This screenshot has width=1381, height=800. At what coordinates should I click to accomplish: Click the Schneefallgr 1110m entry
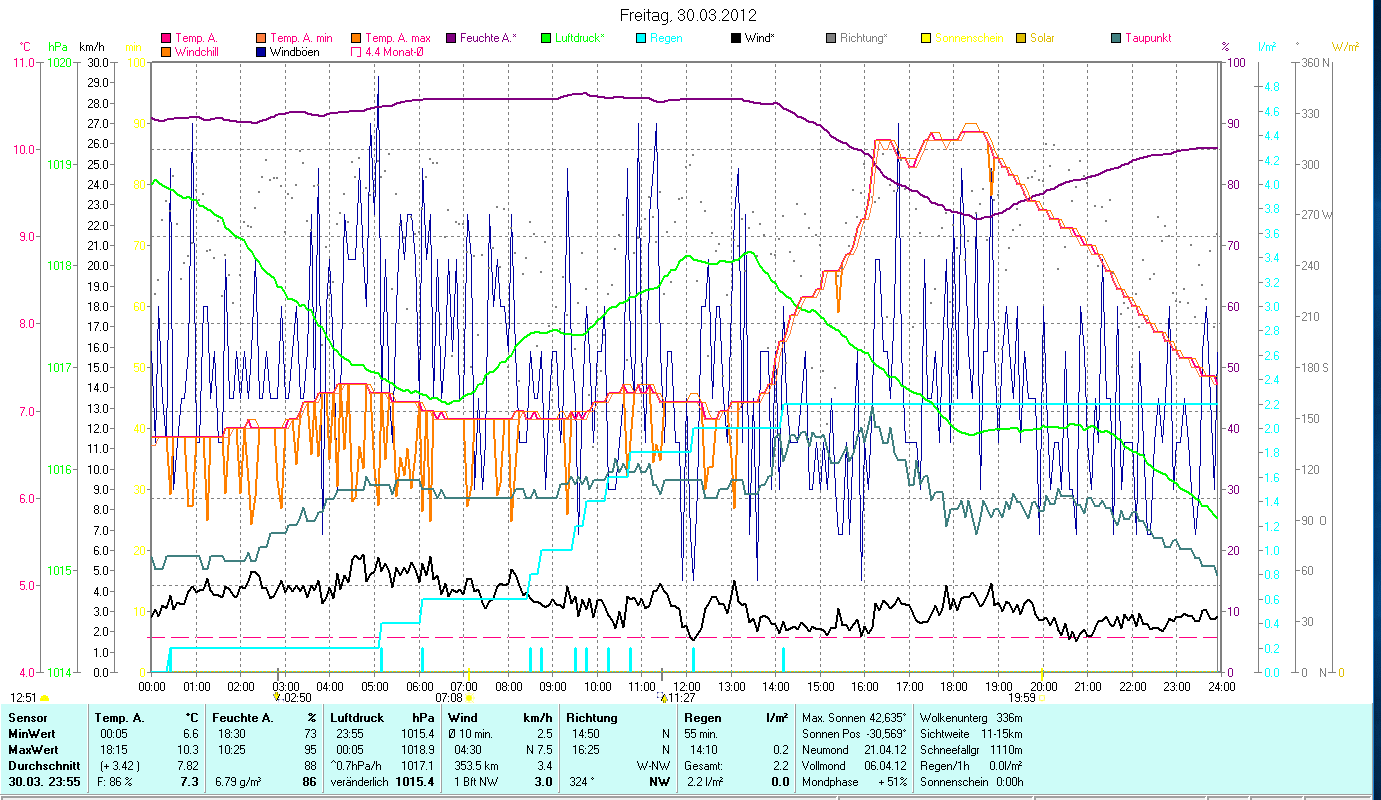tap(970, 749)
